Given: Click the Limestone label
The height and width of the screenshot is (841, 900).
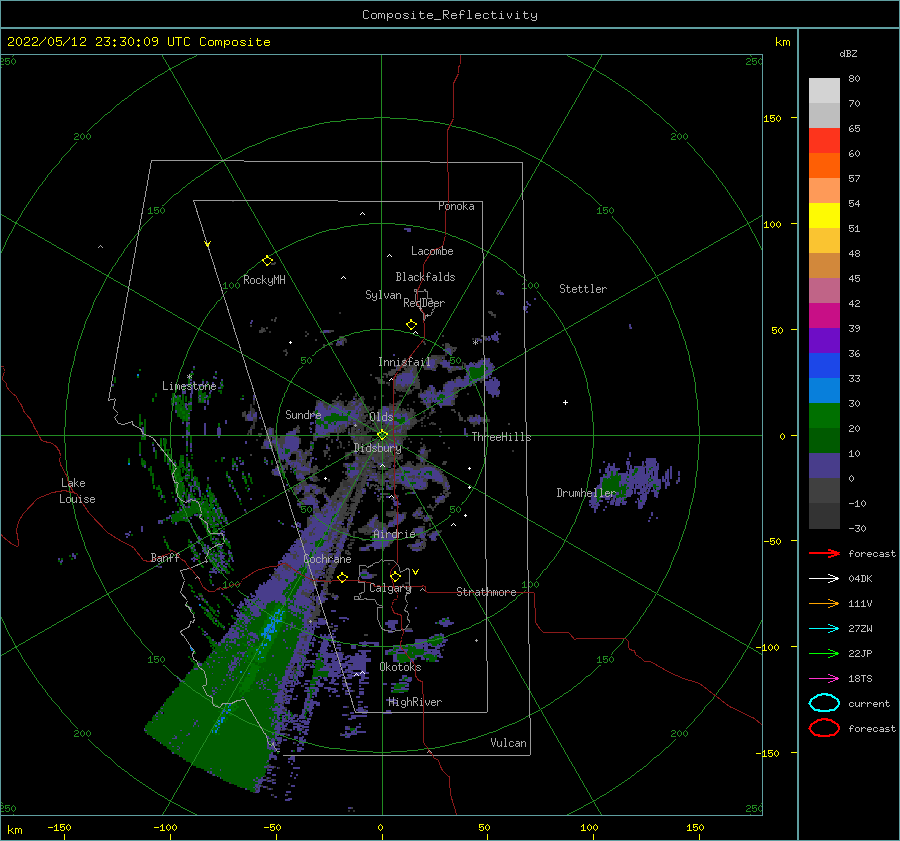Looking at the screenshot, I should 189,386.
